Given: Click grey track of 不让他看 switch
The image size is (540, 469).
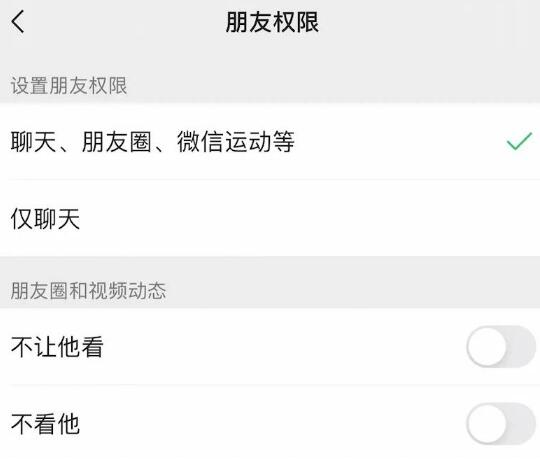Looking at the screenshot, I should [x=521, y=346].
